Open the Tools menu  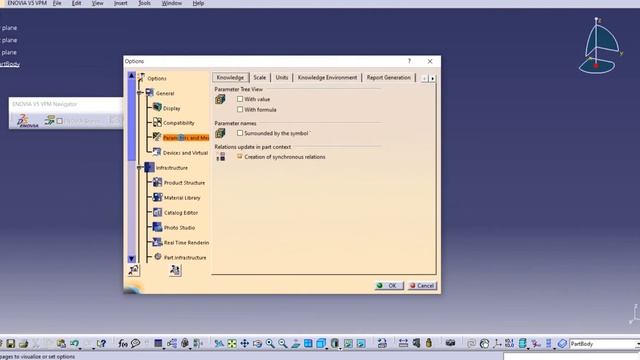[x=144, y=3]
